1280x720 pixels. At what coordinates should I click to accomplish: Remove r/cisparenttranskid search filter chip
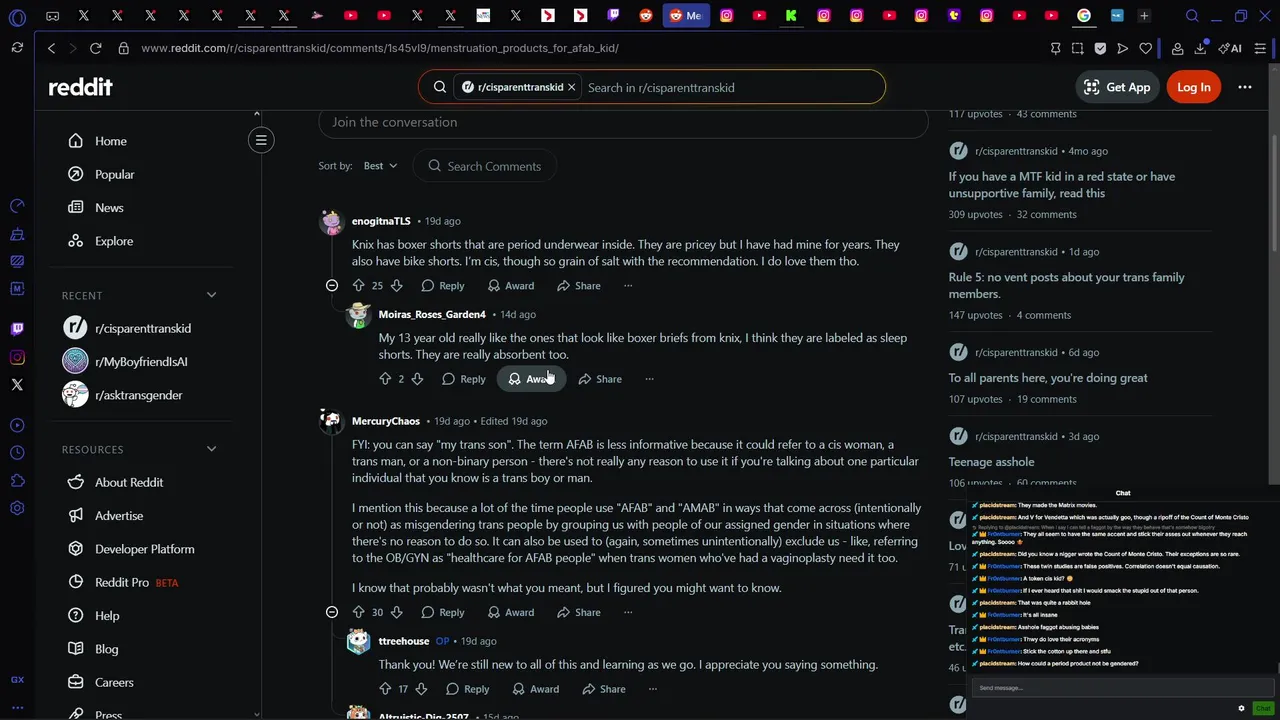[x=571, y=87]
